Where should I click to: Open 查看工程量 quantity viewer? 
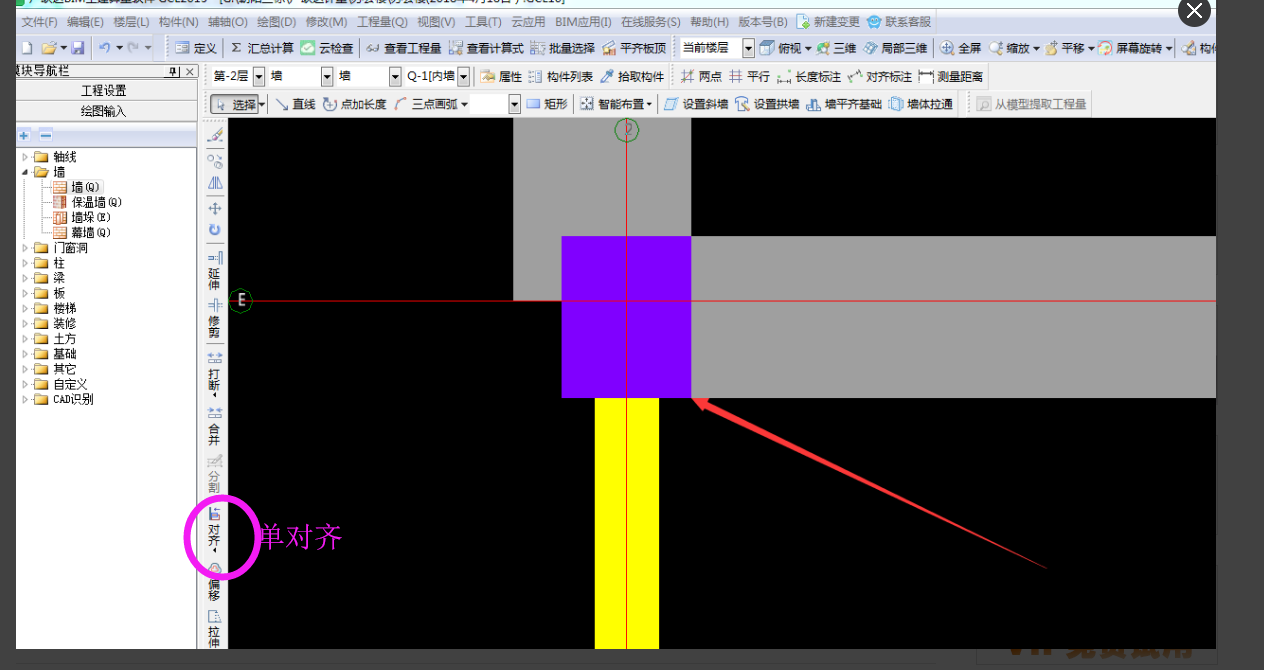(x=403, y=48)
